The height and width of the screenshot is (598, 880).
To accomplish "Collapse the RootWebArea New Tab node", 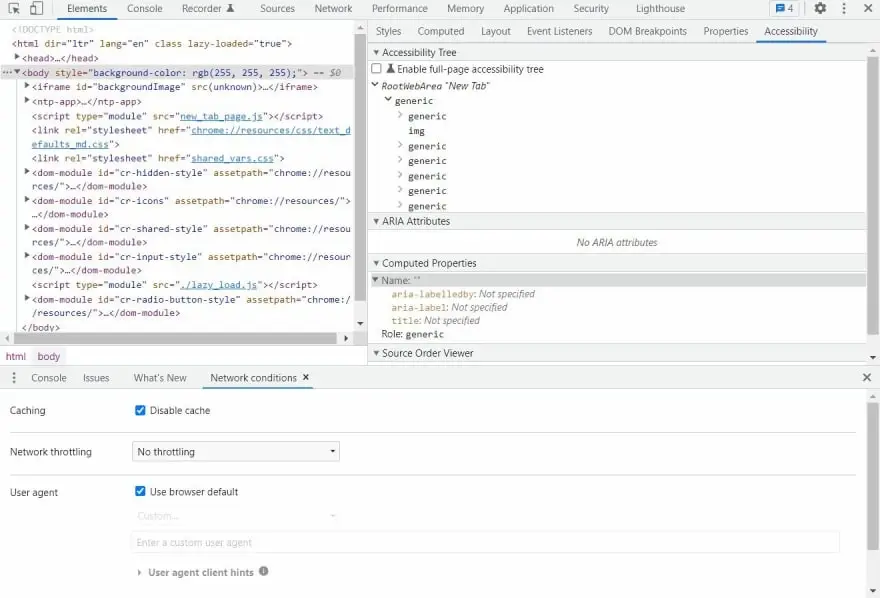I will click(x=375, y=85).
